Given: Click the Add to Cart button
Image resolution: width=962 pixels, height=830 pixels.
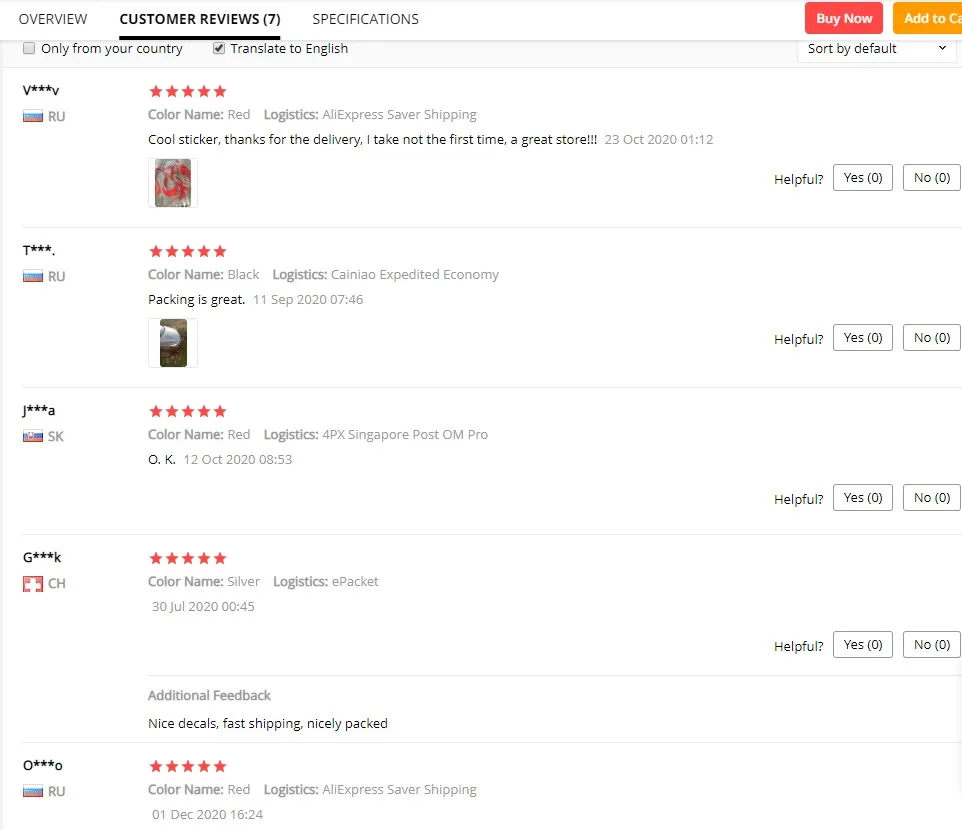Looking at the screenshot, I should pos(928,18).
